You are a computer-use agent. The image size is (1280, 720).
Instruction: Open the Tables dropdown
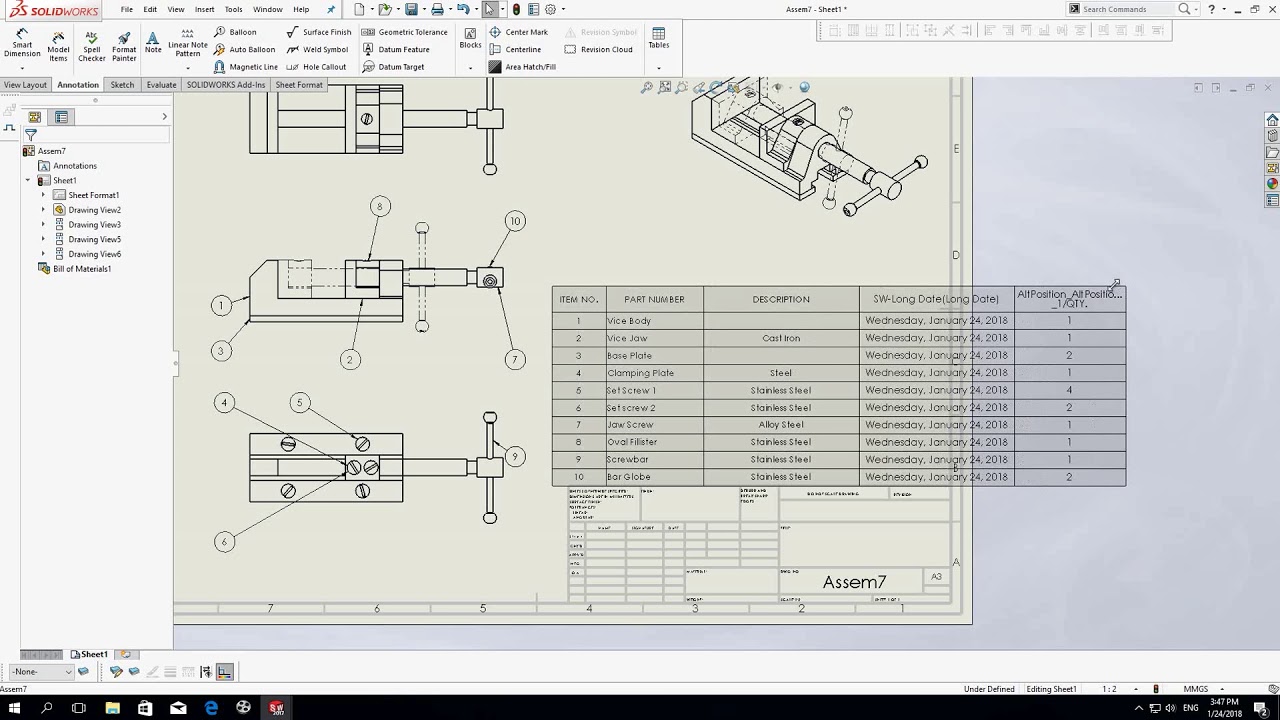[658, 68]
